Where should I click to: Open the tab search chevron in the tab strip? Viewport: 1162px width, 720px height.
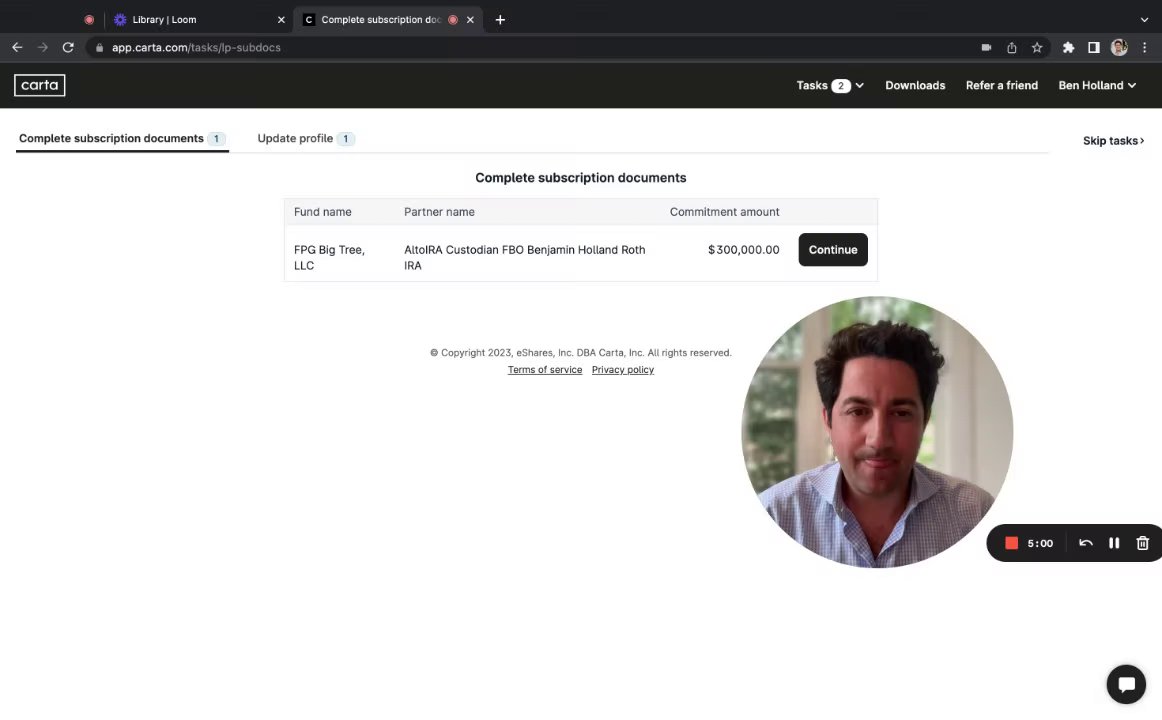(1144, 20)
